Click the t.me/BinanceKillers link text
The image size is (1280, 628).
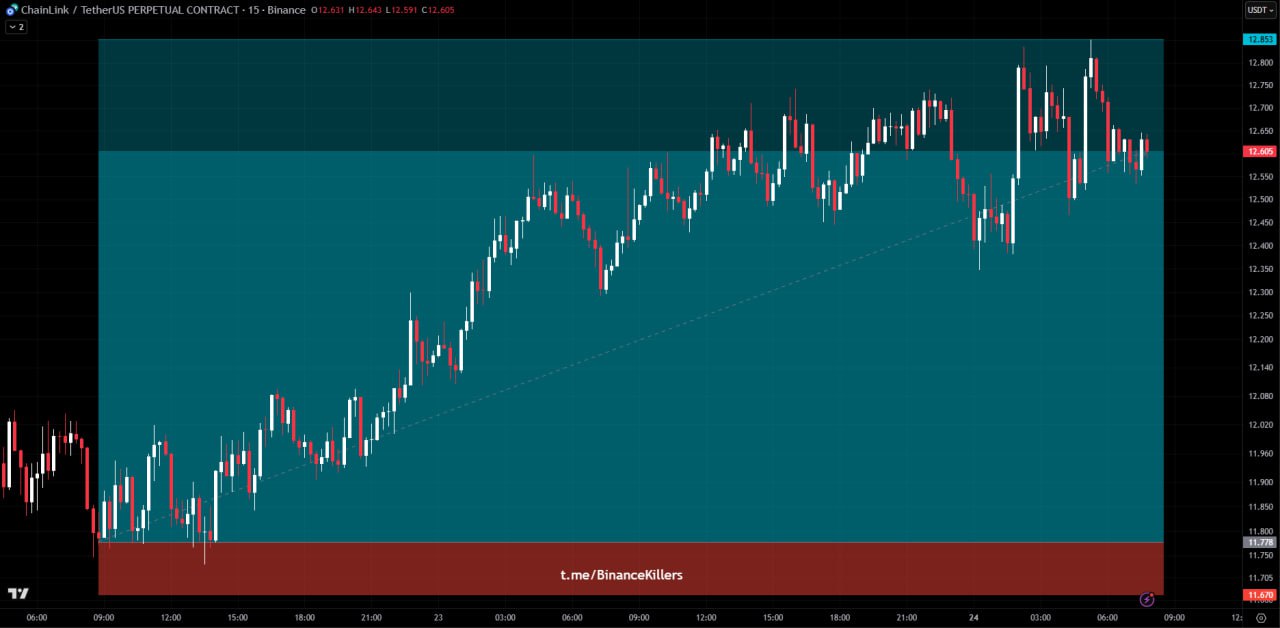[x=621, y=575]
